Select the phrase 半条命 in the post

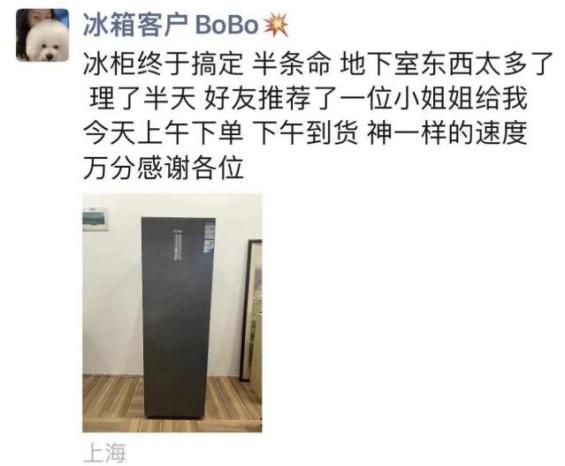291,64
